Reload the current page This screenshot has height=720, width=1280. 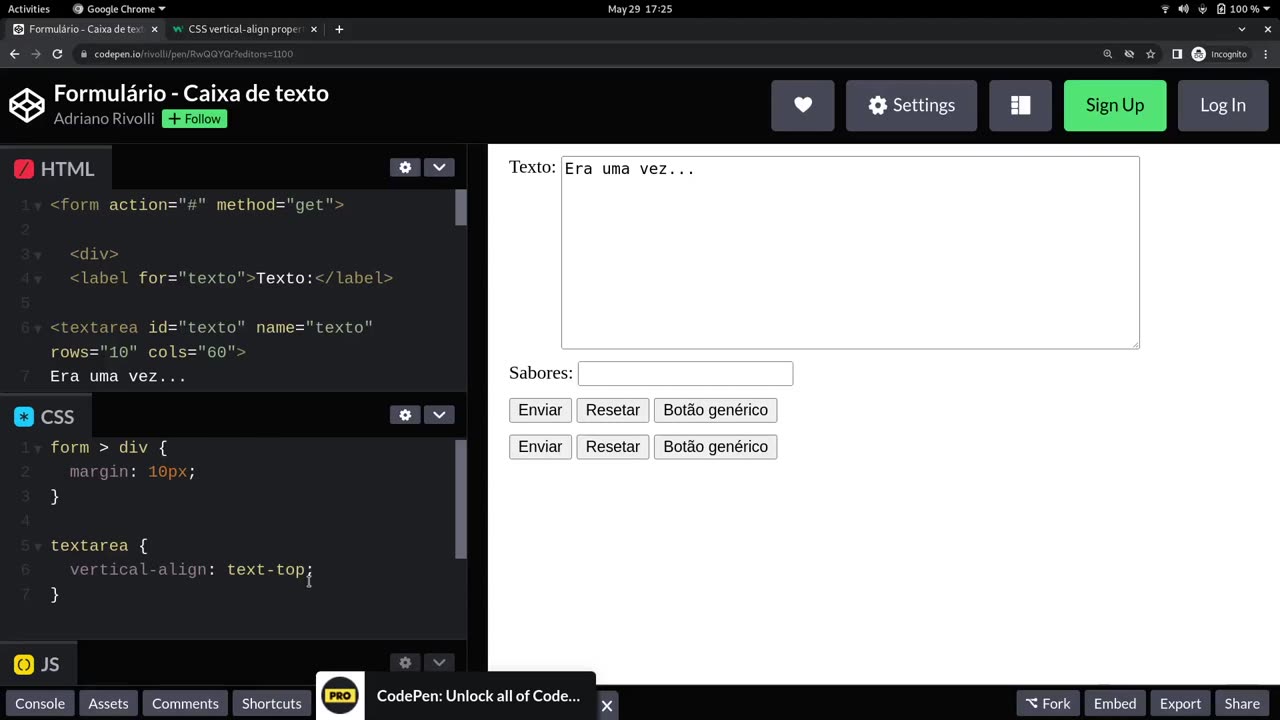tap(57, 54)
